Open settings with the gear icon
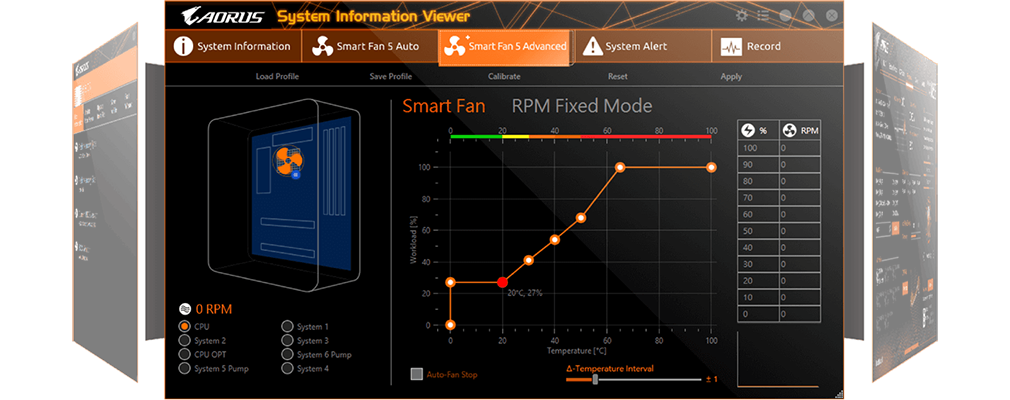 tap(742, 15)
